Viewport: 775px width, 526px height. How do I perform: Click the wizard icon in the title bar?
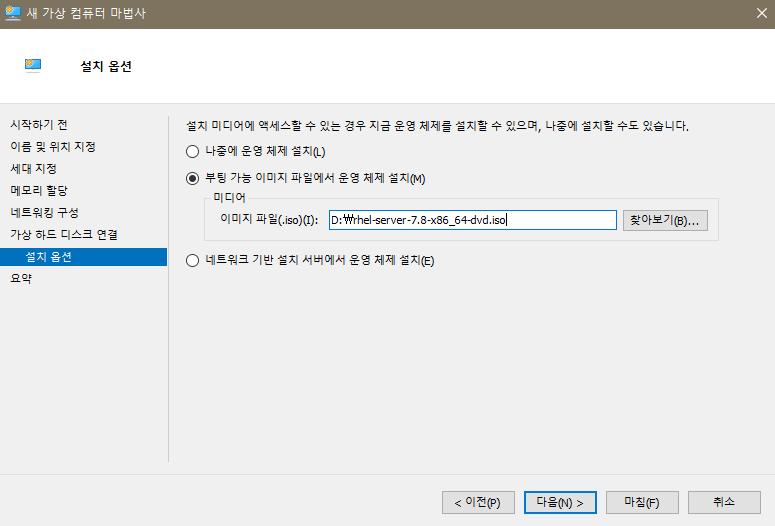12,13
